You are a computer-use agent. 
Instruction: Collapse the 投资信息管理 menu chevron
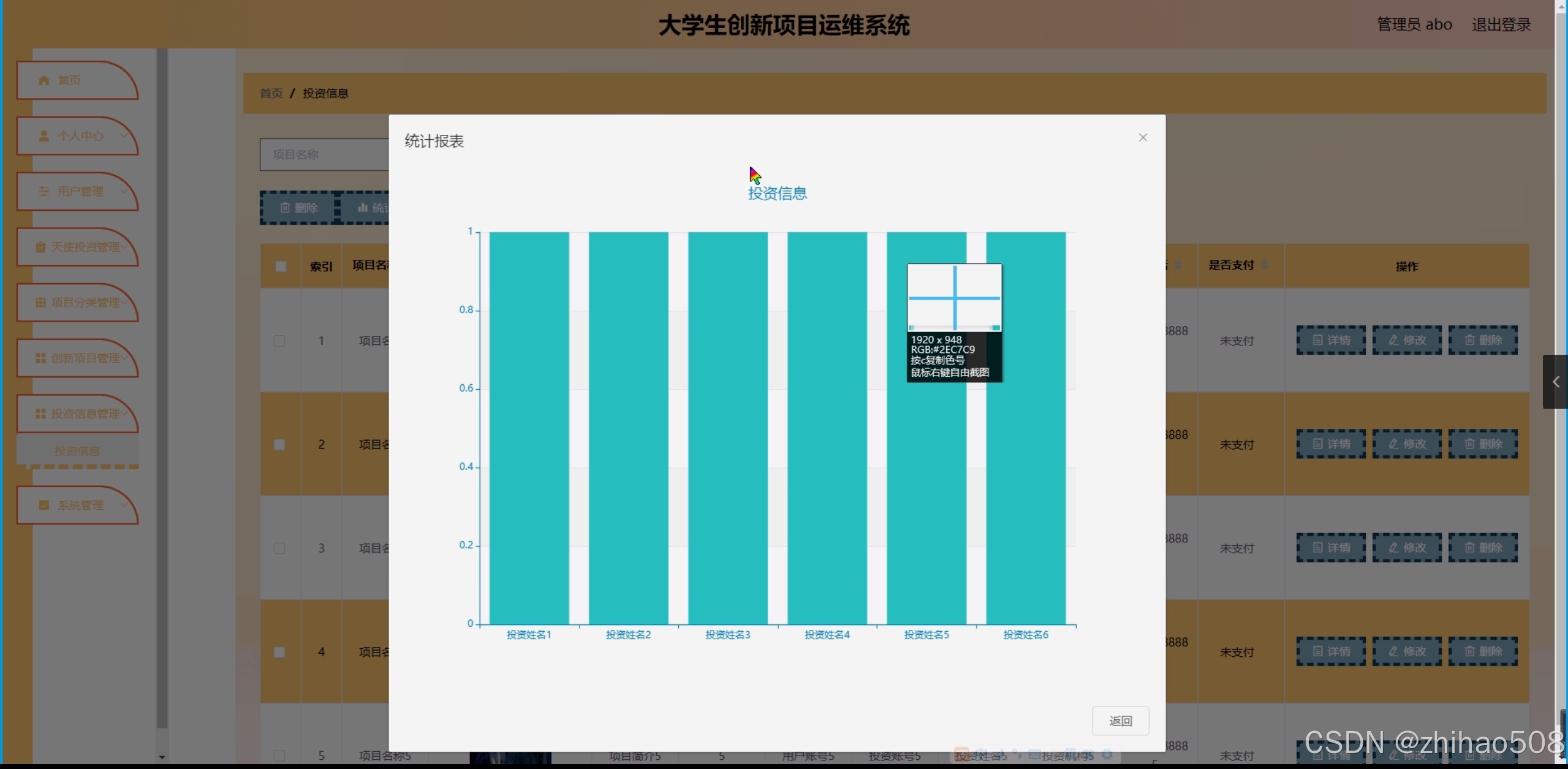(x=125, y=414)
